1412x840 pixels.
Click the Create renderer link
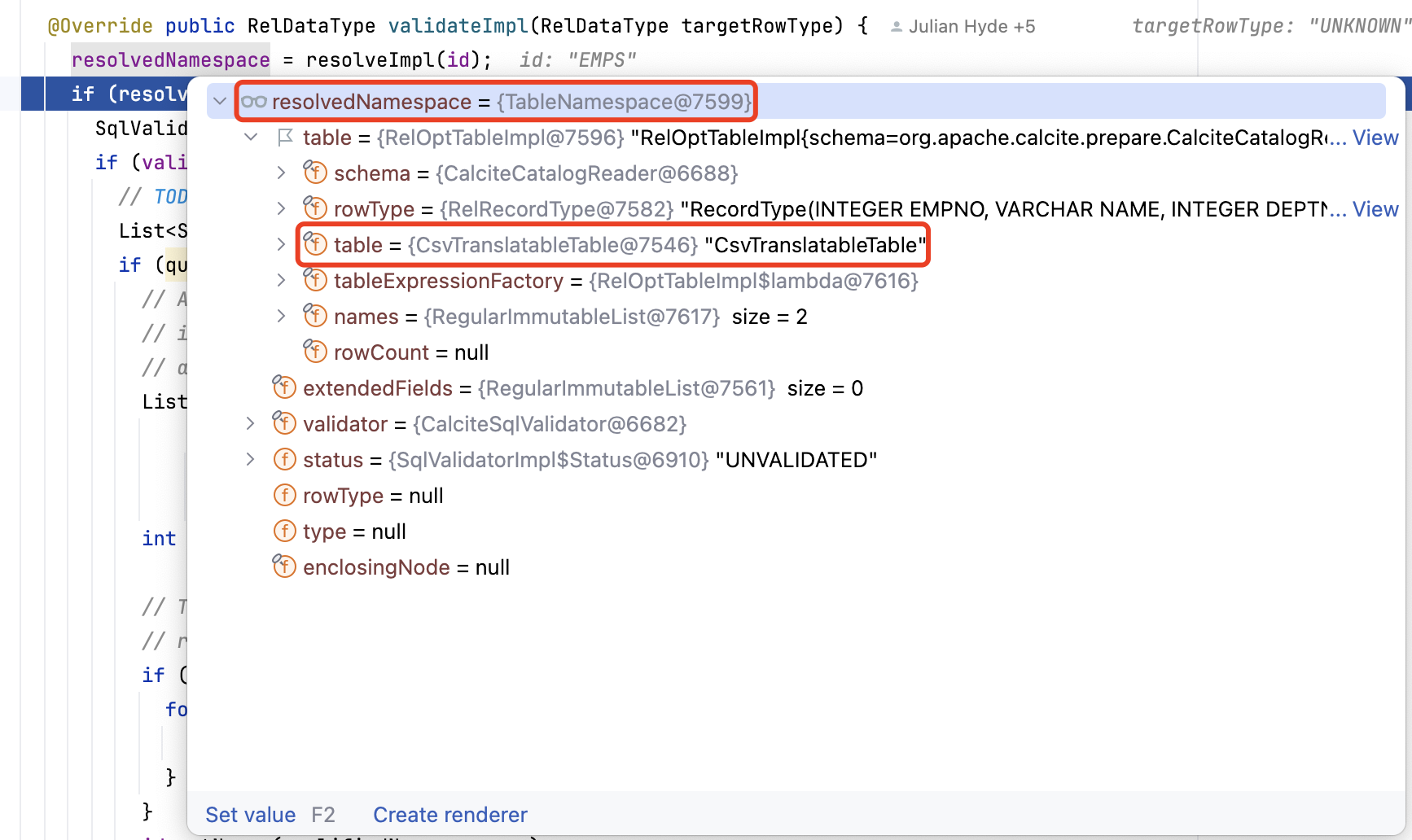tap(449, 815)
